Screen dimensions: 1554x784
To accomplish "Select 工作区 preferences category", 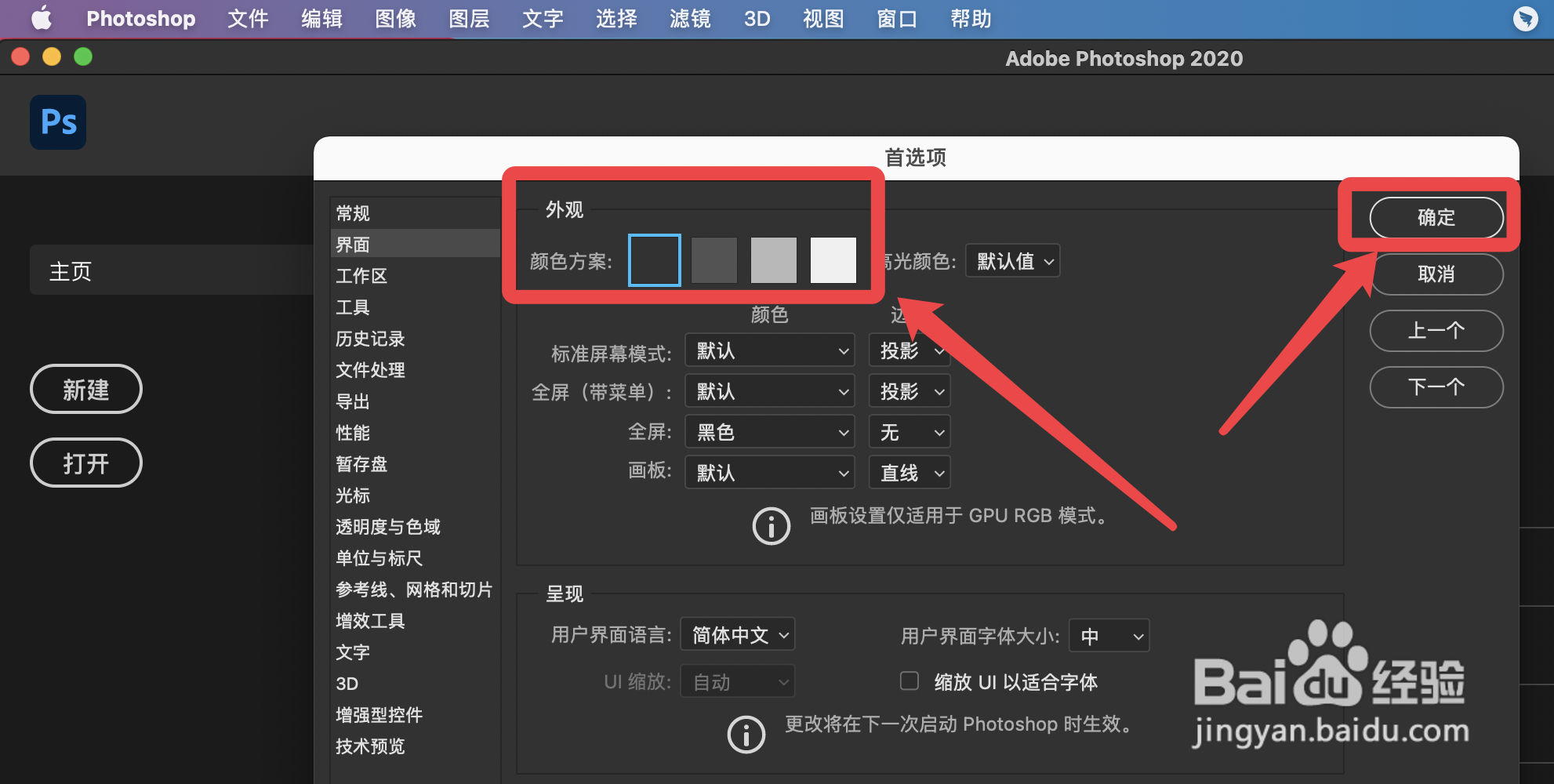I will [x=416, y=275].
